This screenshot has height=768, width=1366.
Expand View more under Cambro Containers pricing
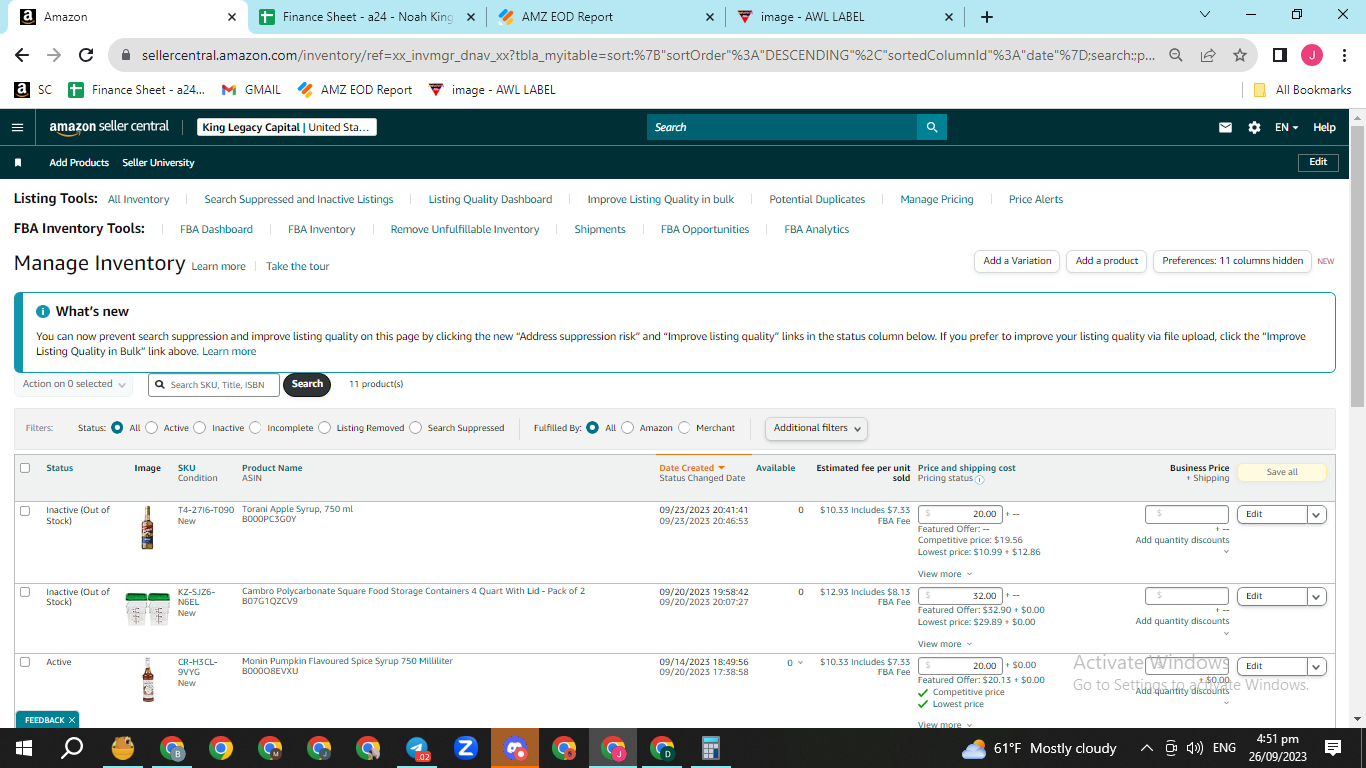(943, 644)
